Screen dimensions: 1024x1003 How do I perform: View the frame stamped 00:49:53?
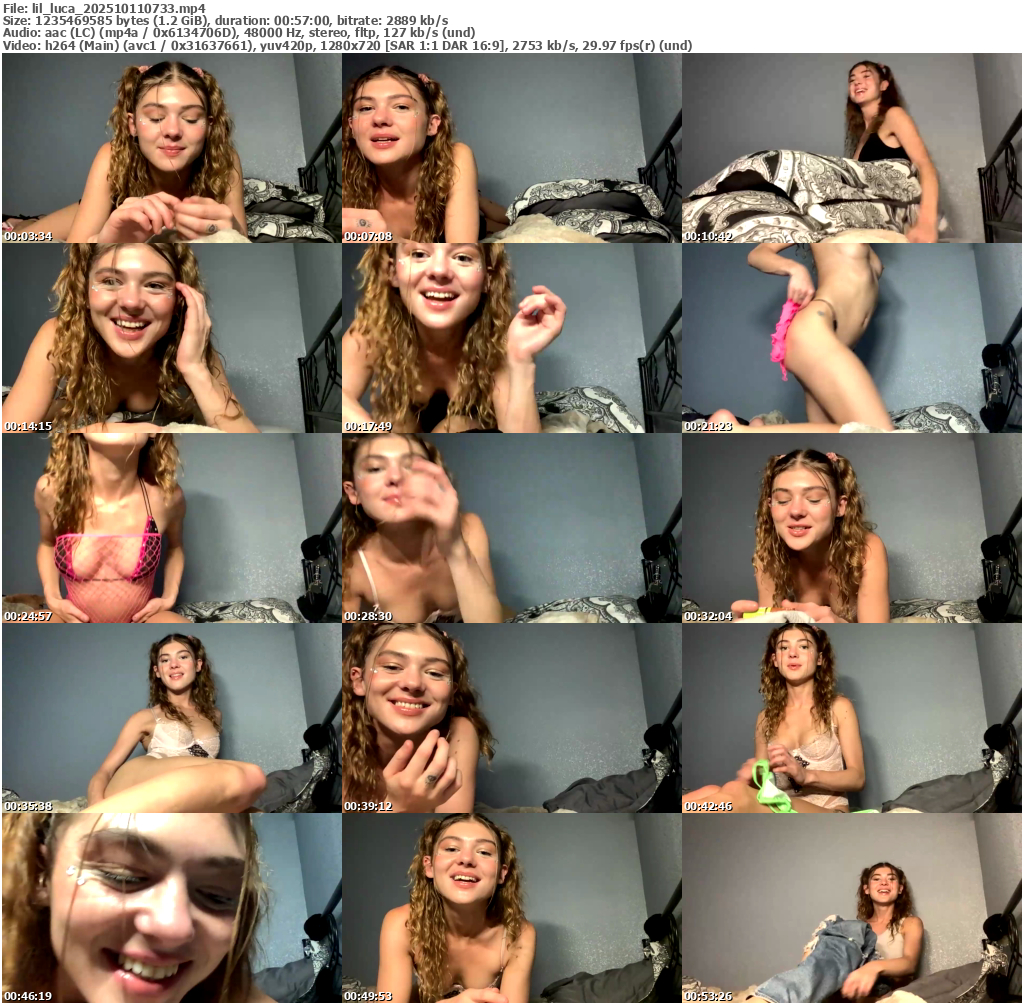(511, 908)
